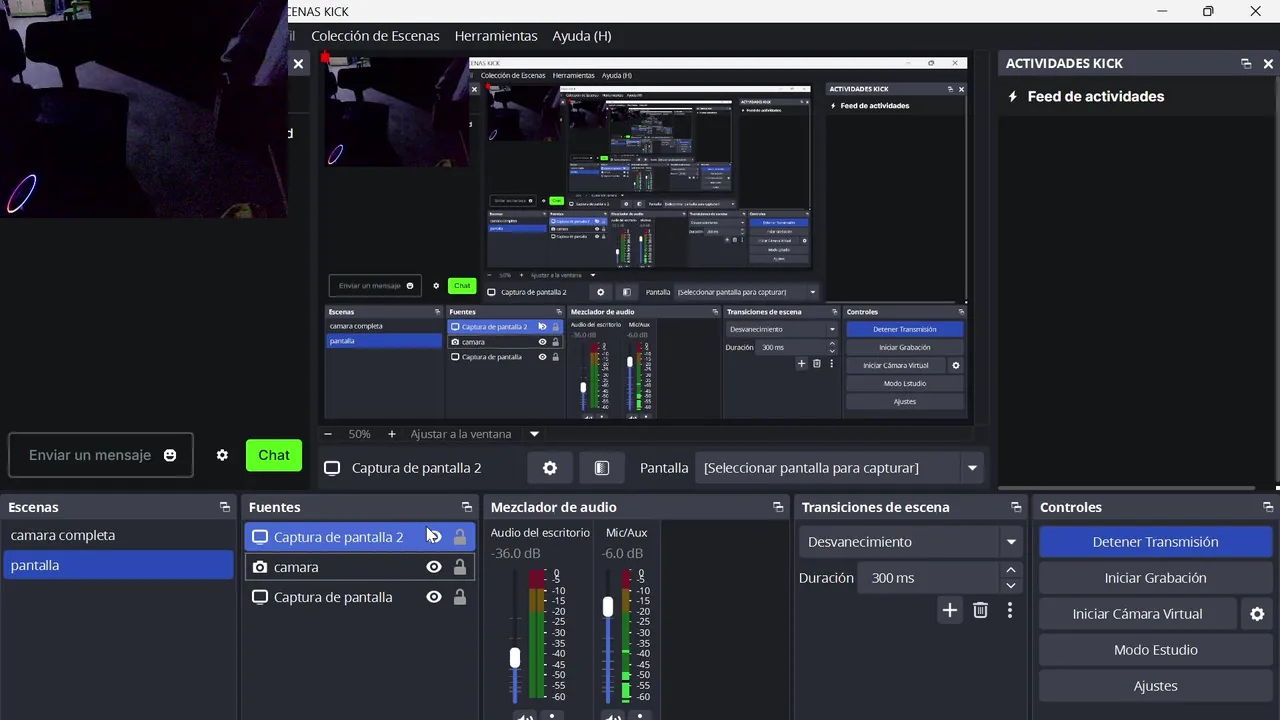The height and width of the screenshot is (720, 1280).
Task: Click the lightning bolt Feed icon
Action: tap(1013, 97)
